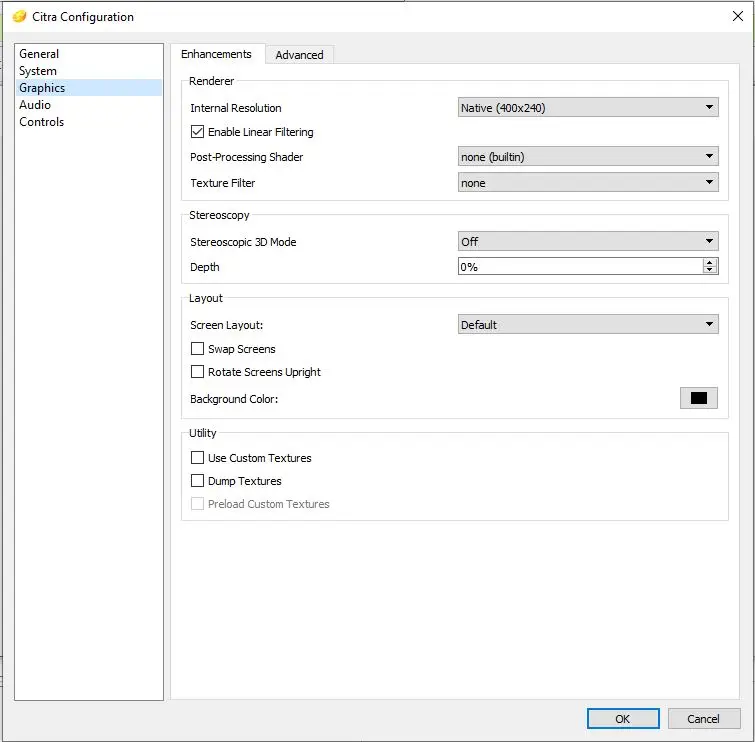Open the Controls settings category
The width and height of the screenshot is (755, 742).
pos(41,122)
